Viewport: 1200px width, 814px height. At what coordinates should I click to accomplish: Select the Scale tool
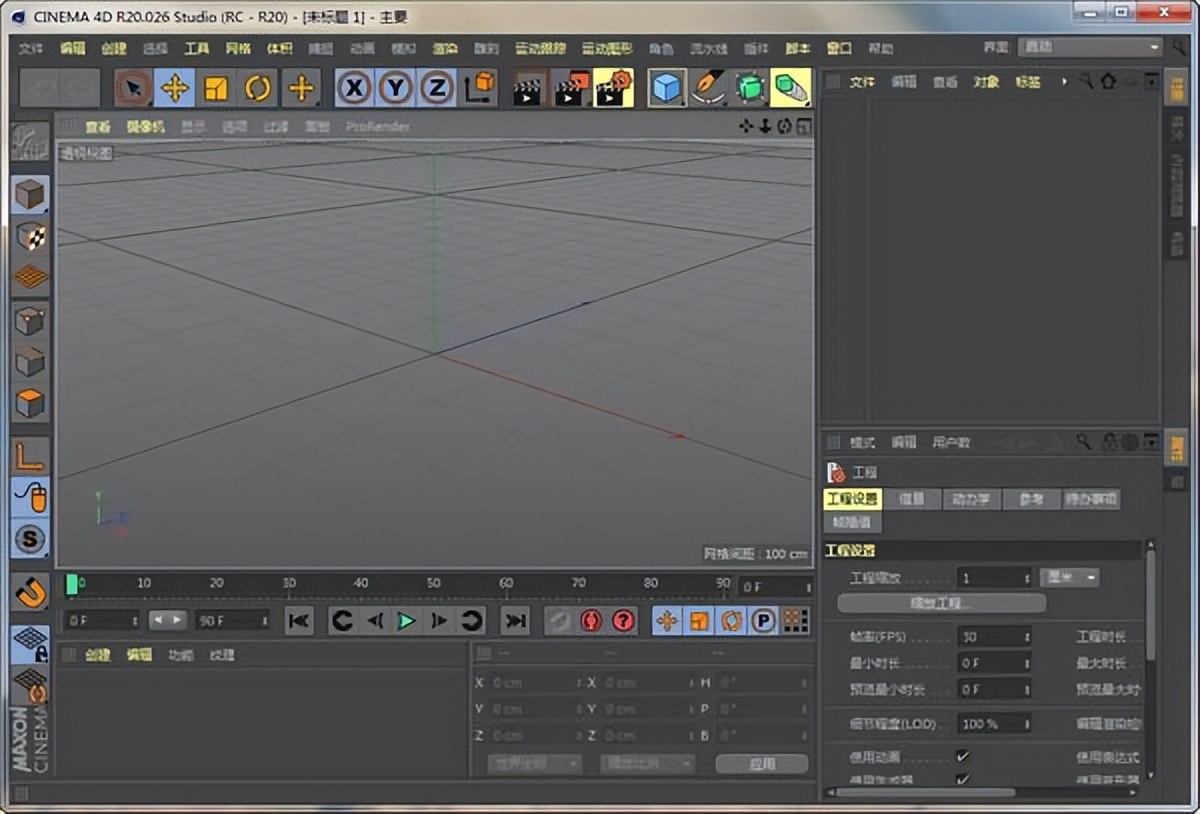tap(218, 88)
